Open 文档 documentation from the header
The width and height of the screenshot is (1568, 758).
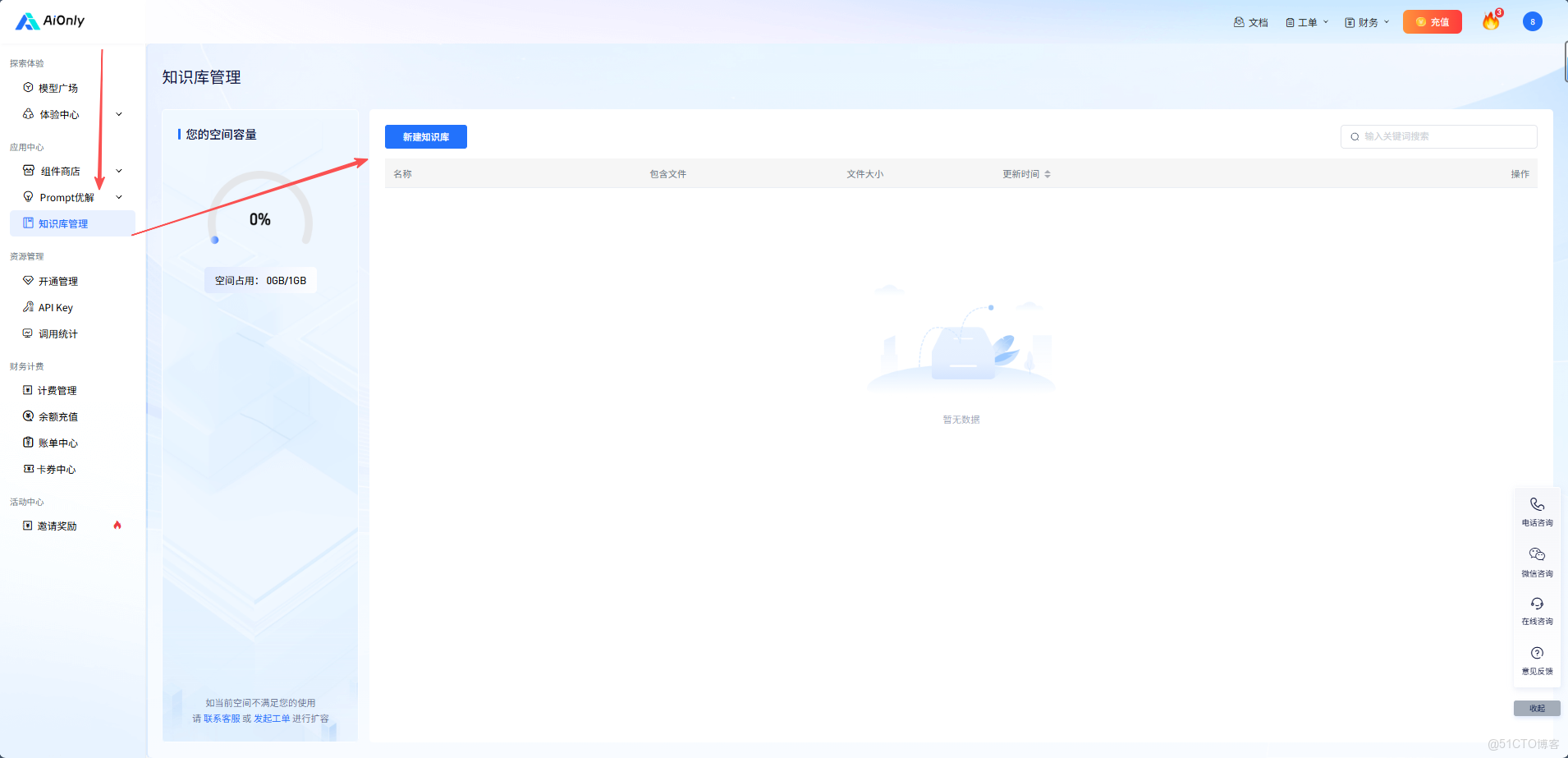coord(1250,22)
